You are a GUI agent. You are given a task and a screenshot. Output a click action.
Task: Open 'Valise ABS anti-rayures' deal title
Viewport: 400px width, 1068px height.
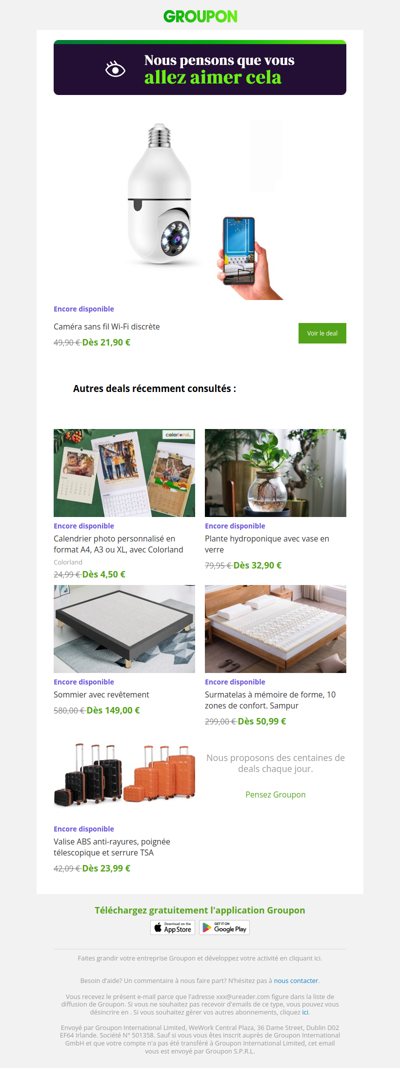[x=112, y=847]
